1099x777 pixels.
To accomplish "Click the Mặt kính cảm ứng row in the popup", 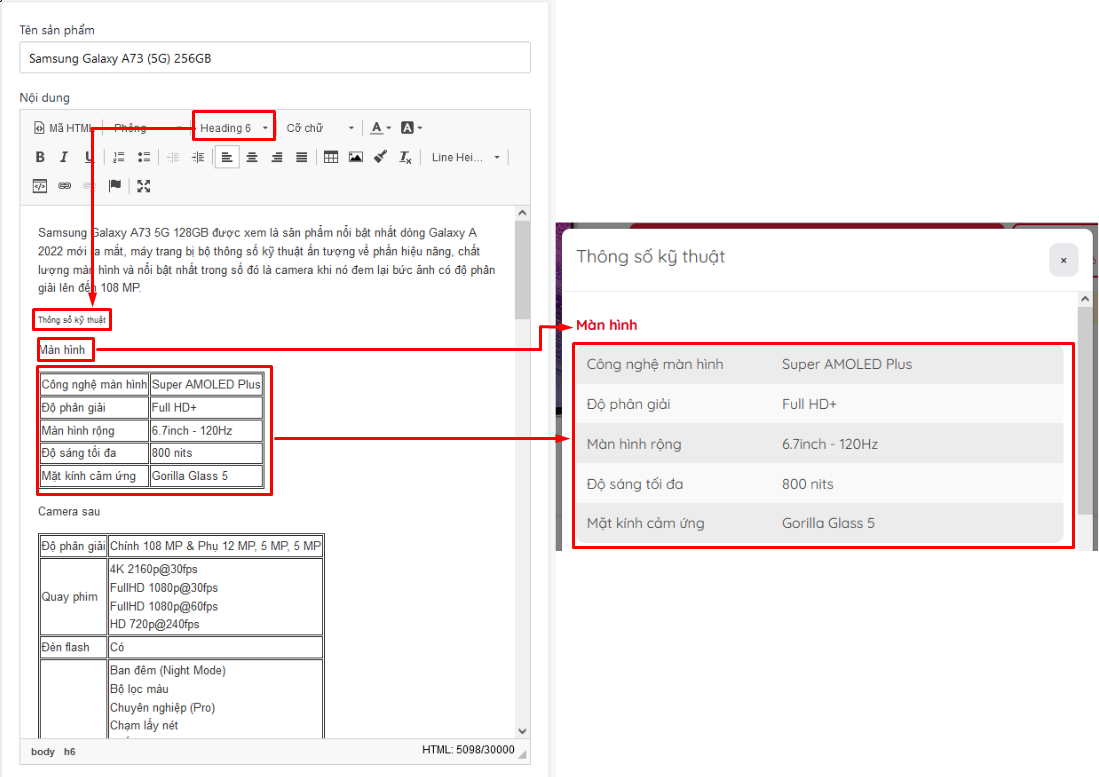I will point(819,523).
